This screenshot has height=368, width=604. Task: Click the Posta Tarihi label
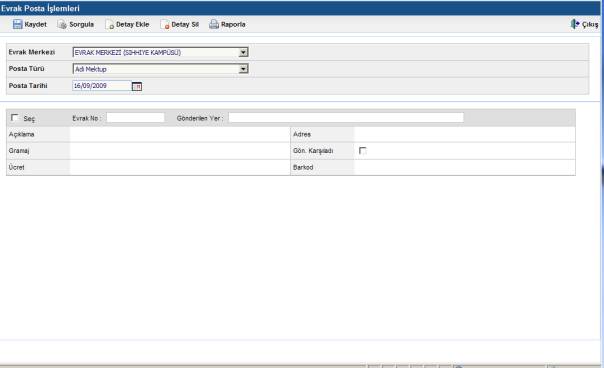(x=28, y=86)
